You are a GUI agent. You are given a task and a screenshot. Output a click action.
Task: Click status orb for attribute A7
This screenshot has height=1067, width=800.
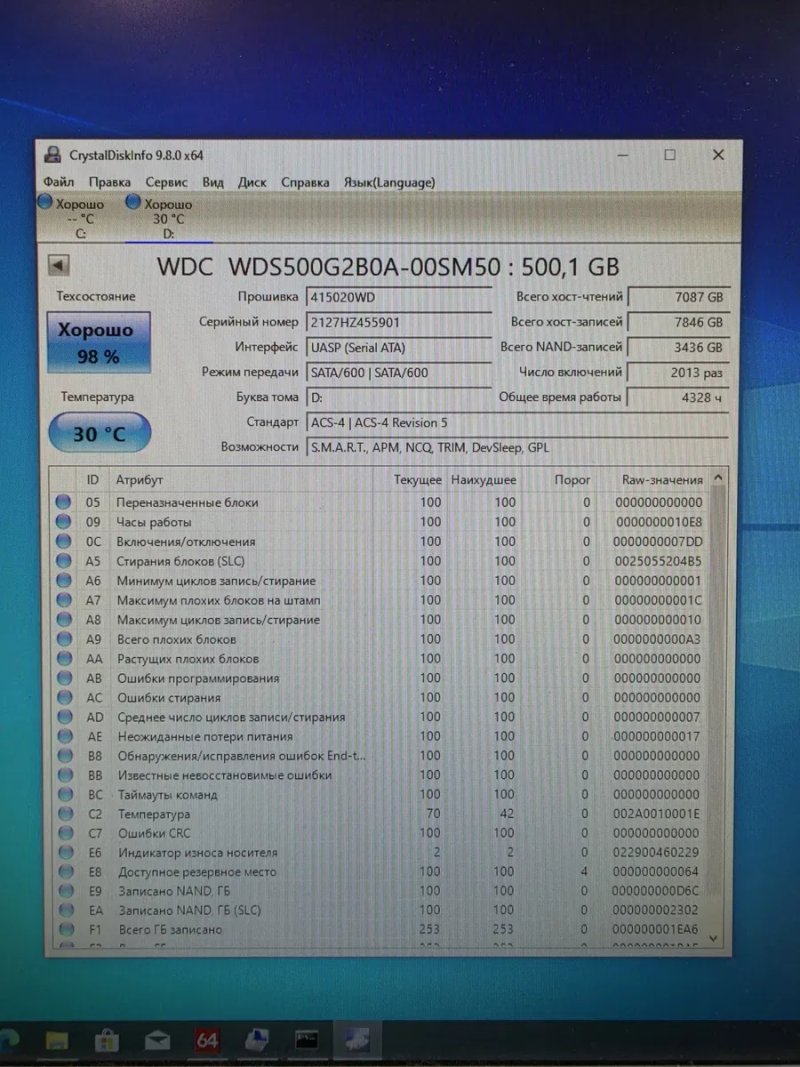point(64,600)
